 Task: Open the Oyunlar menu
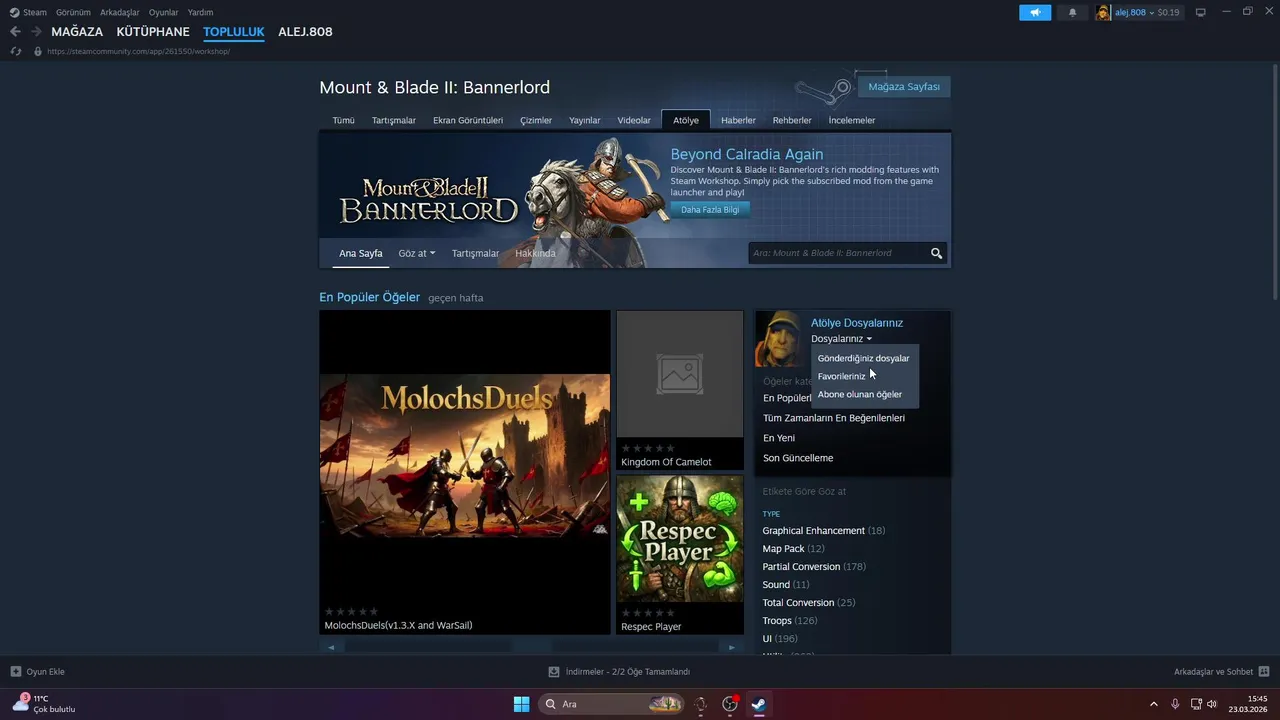[164, 12]
